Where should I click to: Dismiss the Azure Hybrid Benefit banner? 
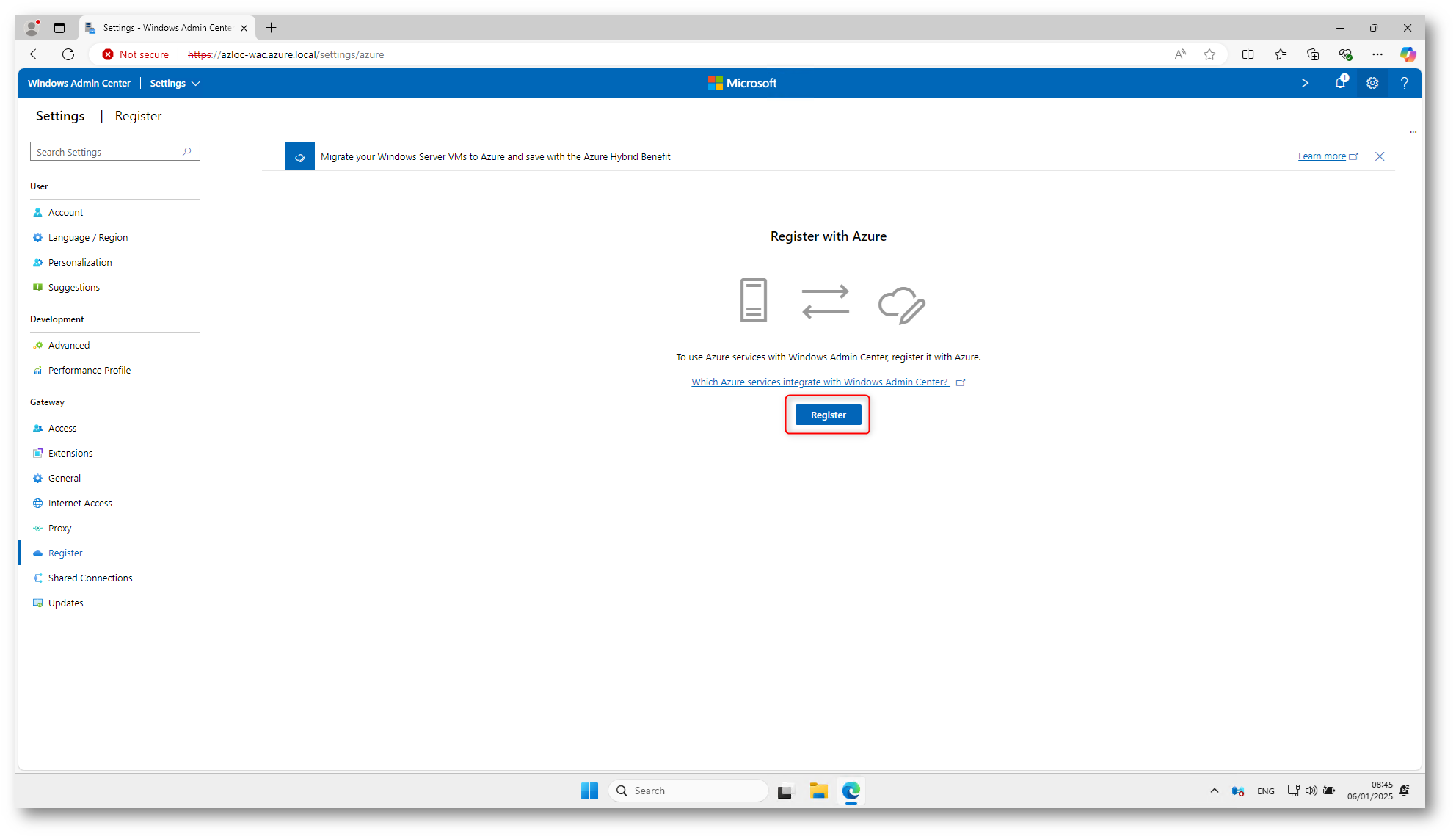(x=1380, y=157)
